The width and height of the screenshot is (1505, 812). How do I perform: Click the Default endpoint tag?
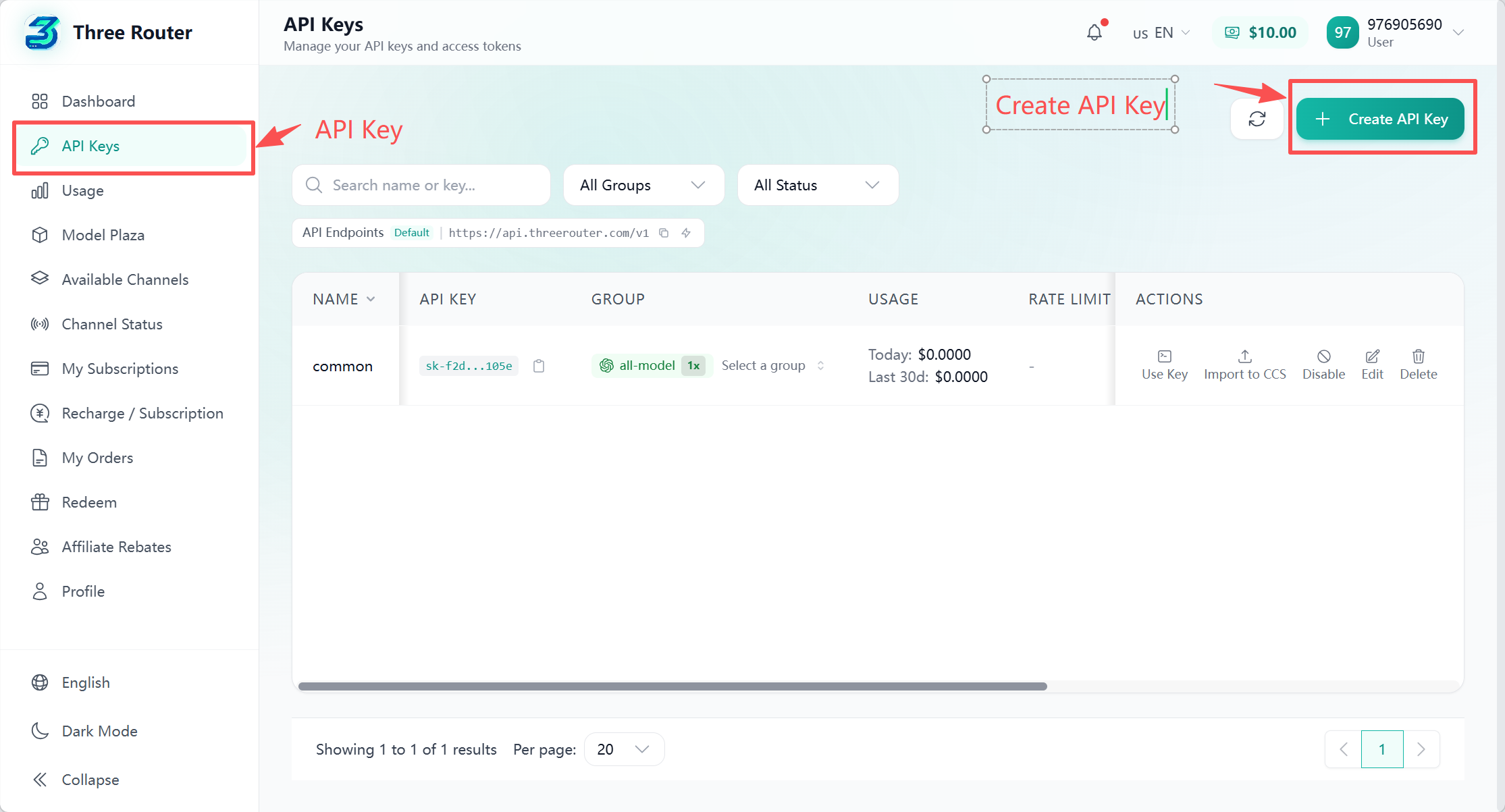[x=412, y=233]
